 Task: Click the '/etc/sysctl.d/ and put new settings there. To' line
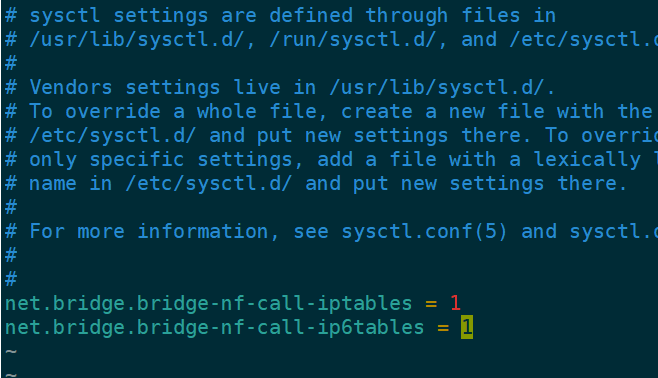click(332, 136)
